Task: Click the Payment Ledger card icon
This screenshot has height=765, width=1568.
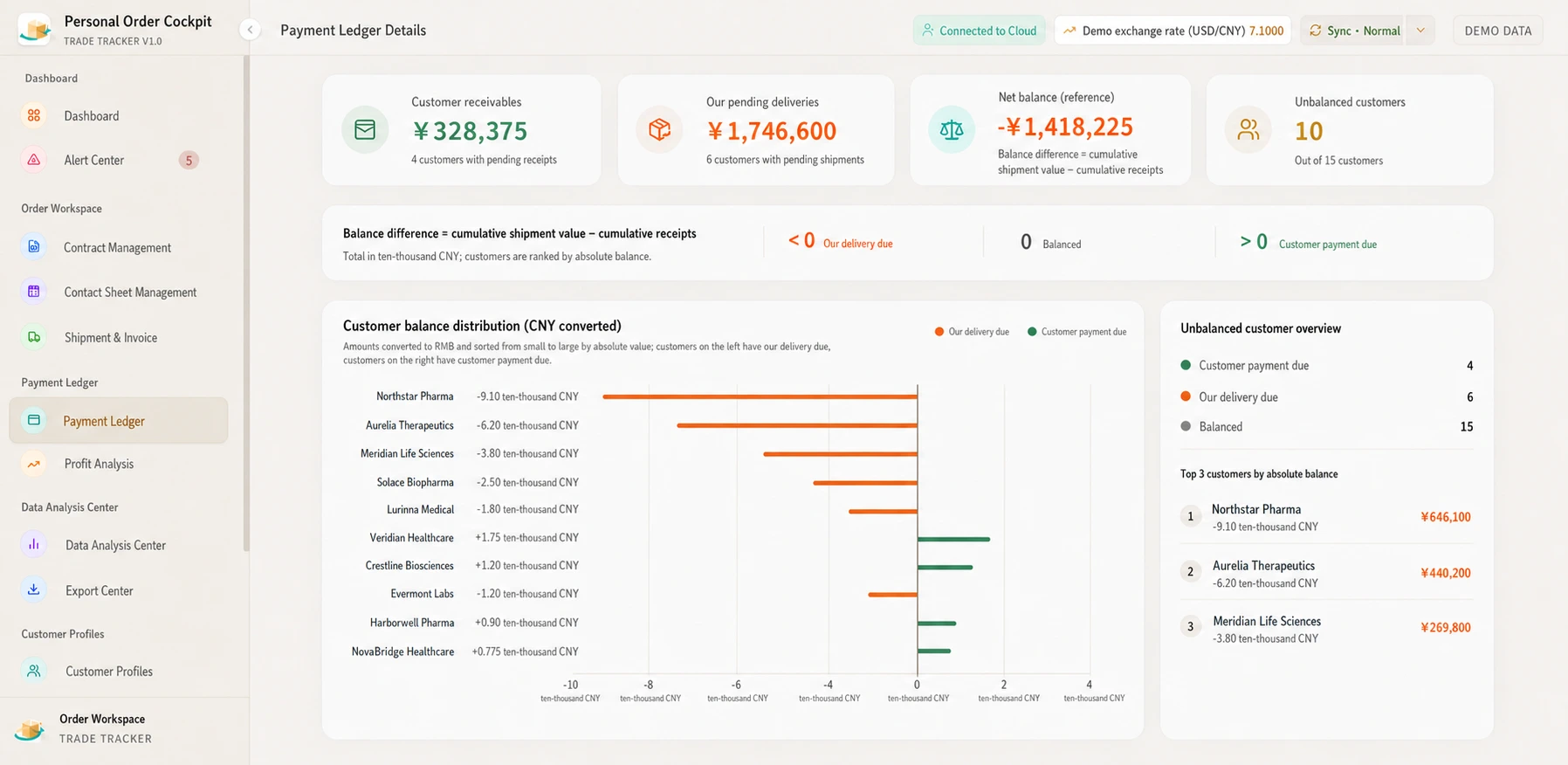Action: [x=34, y=420]
